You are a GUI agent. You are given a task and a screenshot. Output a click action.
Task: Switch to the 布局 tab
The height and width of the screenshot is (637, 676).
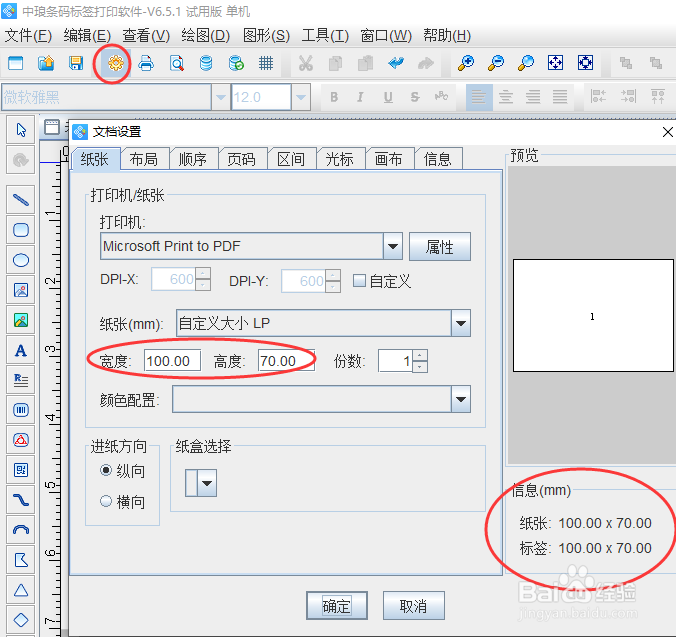(144, 159)
